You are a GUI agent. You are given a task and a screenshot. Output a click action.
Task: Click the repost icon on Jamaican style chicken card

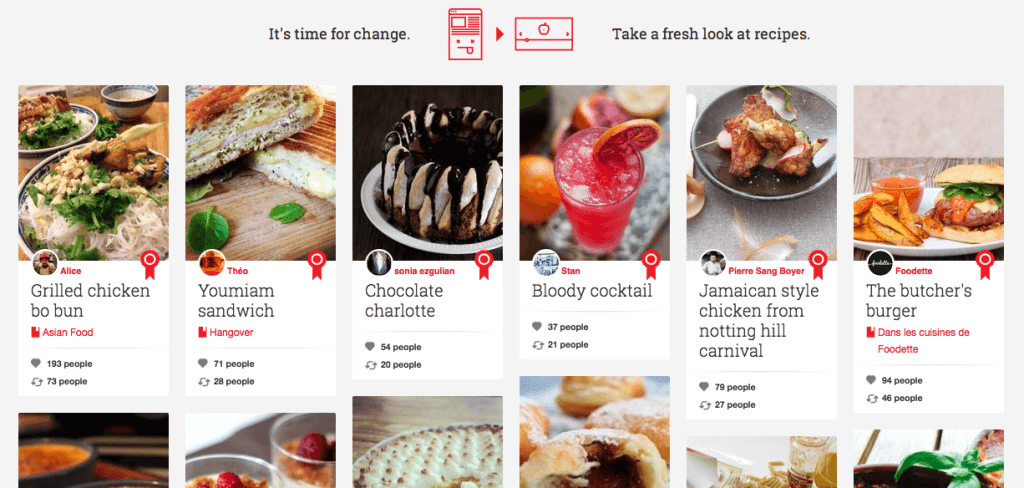point(704,405)
